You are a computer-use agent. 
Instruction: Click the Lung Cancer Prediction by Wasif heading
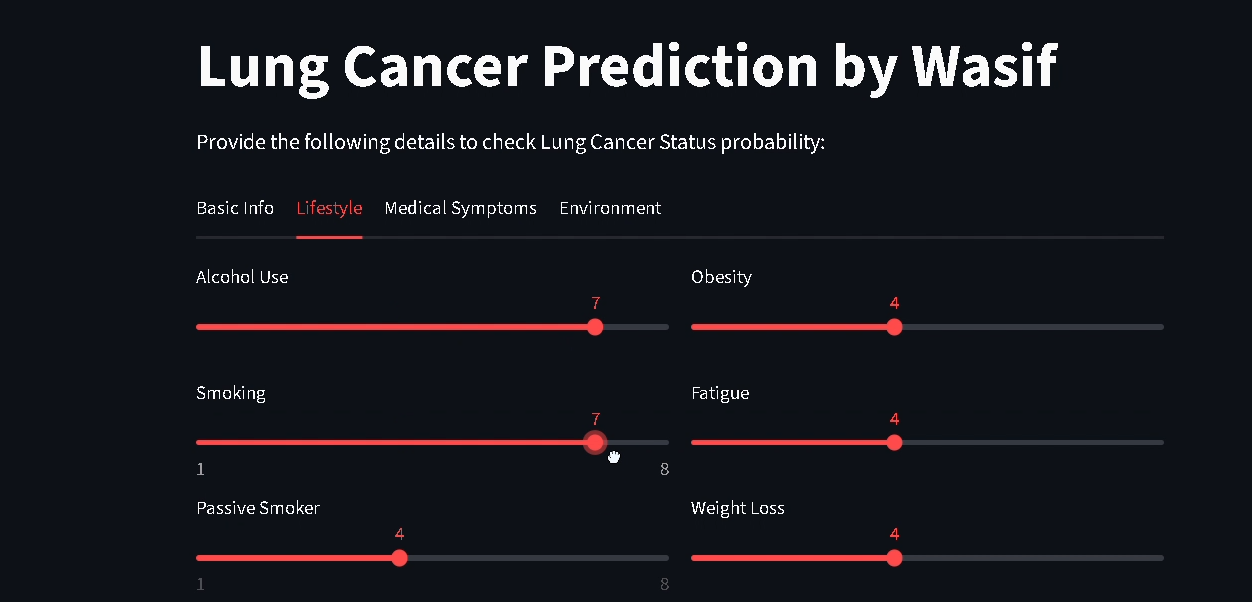pos(626,66)
